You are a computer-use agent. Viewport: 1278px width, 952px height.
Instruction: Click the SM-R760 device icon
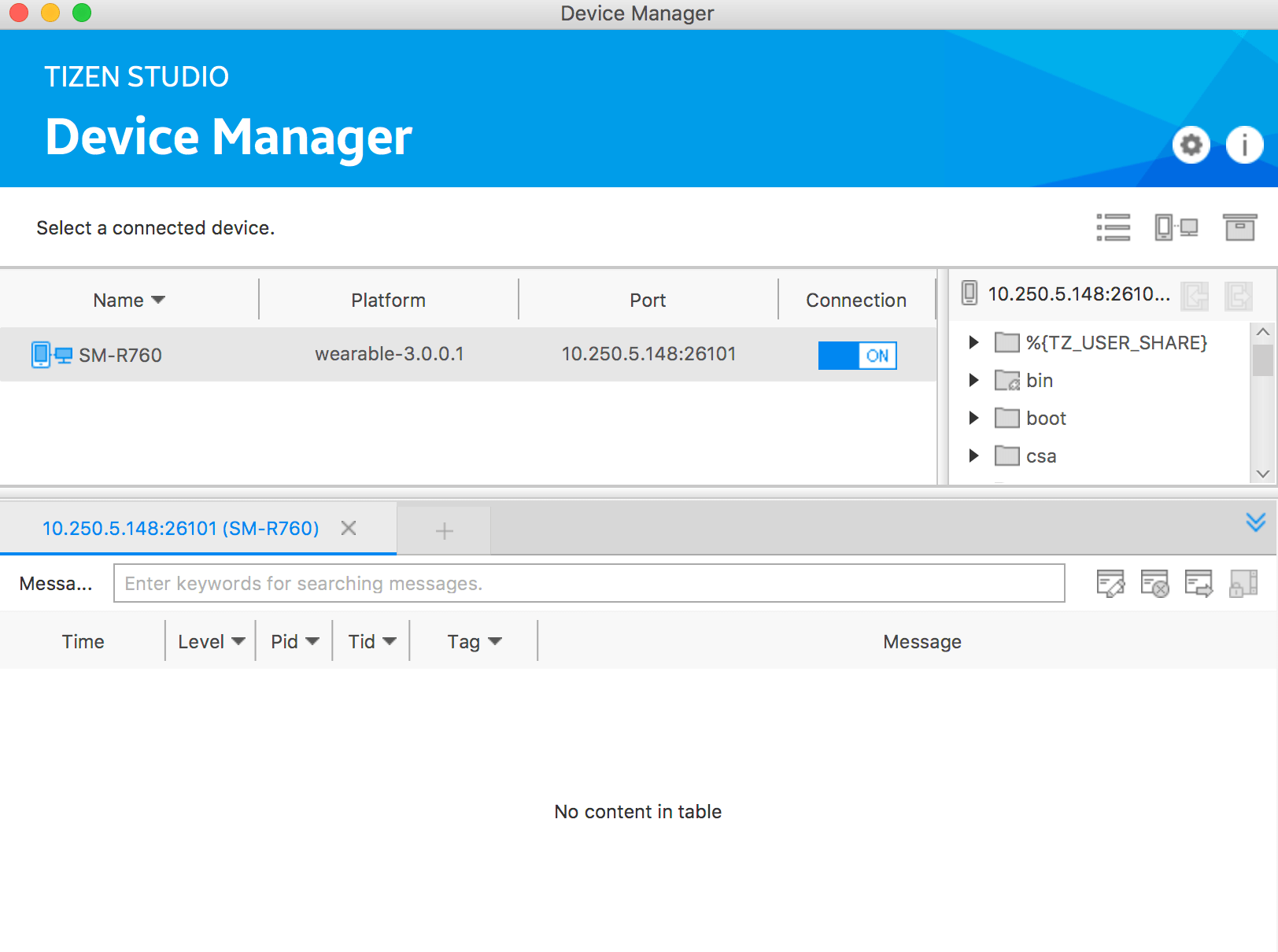pyautogui.click(x=52, y=355)
